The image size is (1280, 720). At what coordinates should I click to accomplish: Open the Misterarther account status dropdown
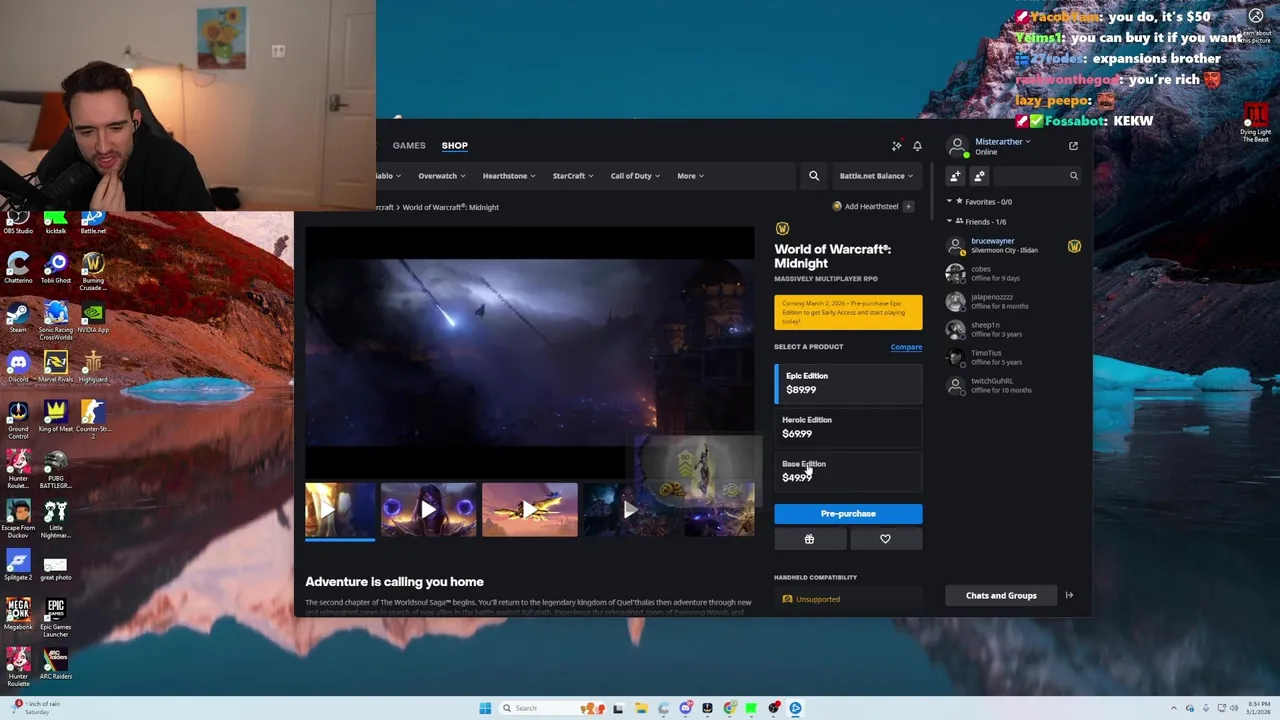(1002, 142)
